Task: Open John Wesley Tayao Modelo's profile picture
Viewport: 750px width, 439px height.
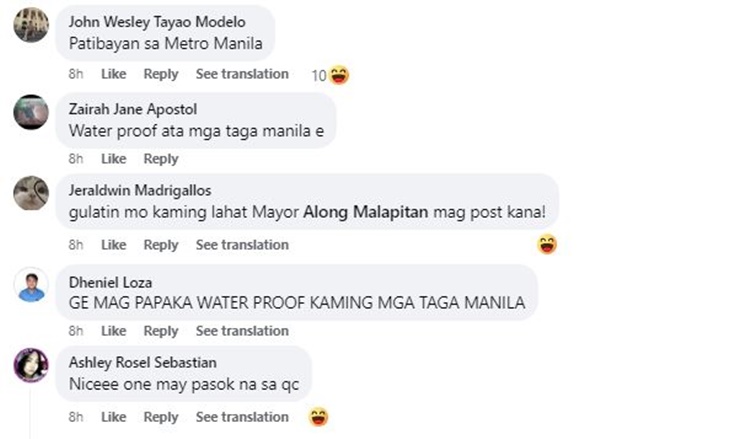Action: (x=31, y=25)
